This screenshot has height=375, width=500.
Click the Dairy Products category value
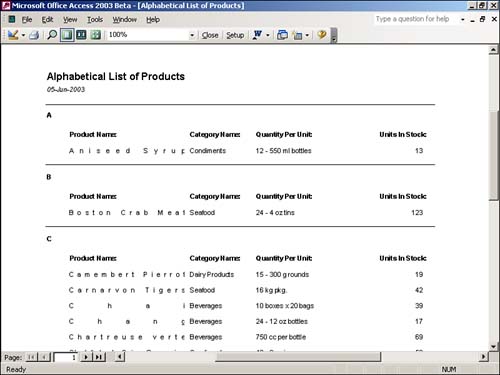tap(211, 275)
